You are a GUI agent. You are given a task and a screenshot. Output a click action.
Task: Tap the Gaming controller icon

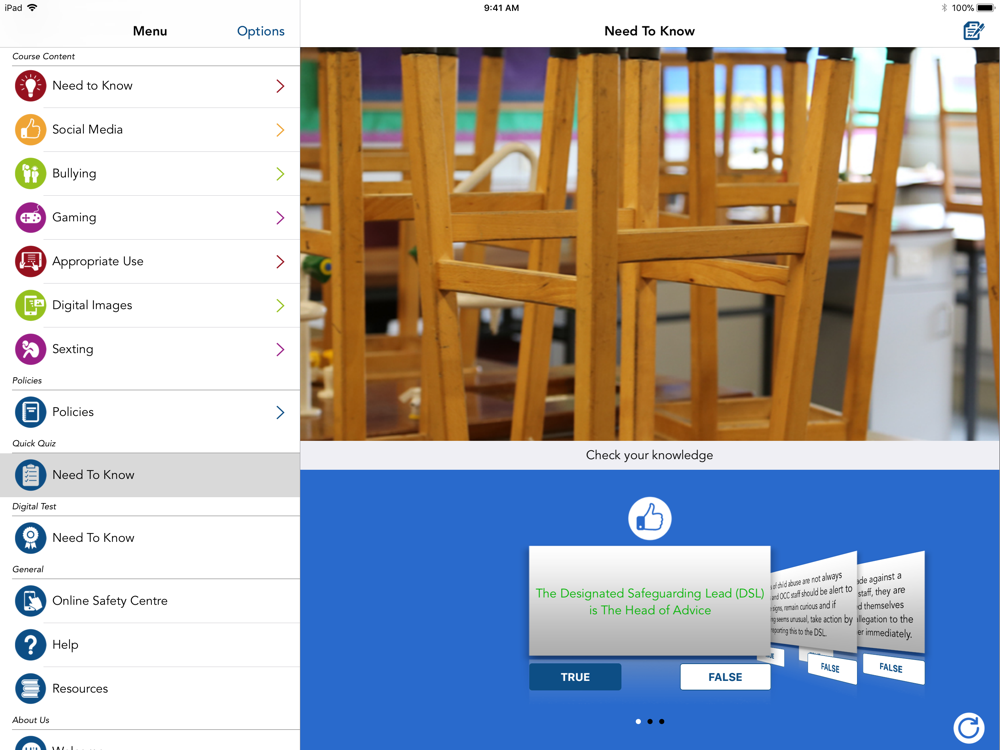pyautogui.click(x=31, y=217)
